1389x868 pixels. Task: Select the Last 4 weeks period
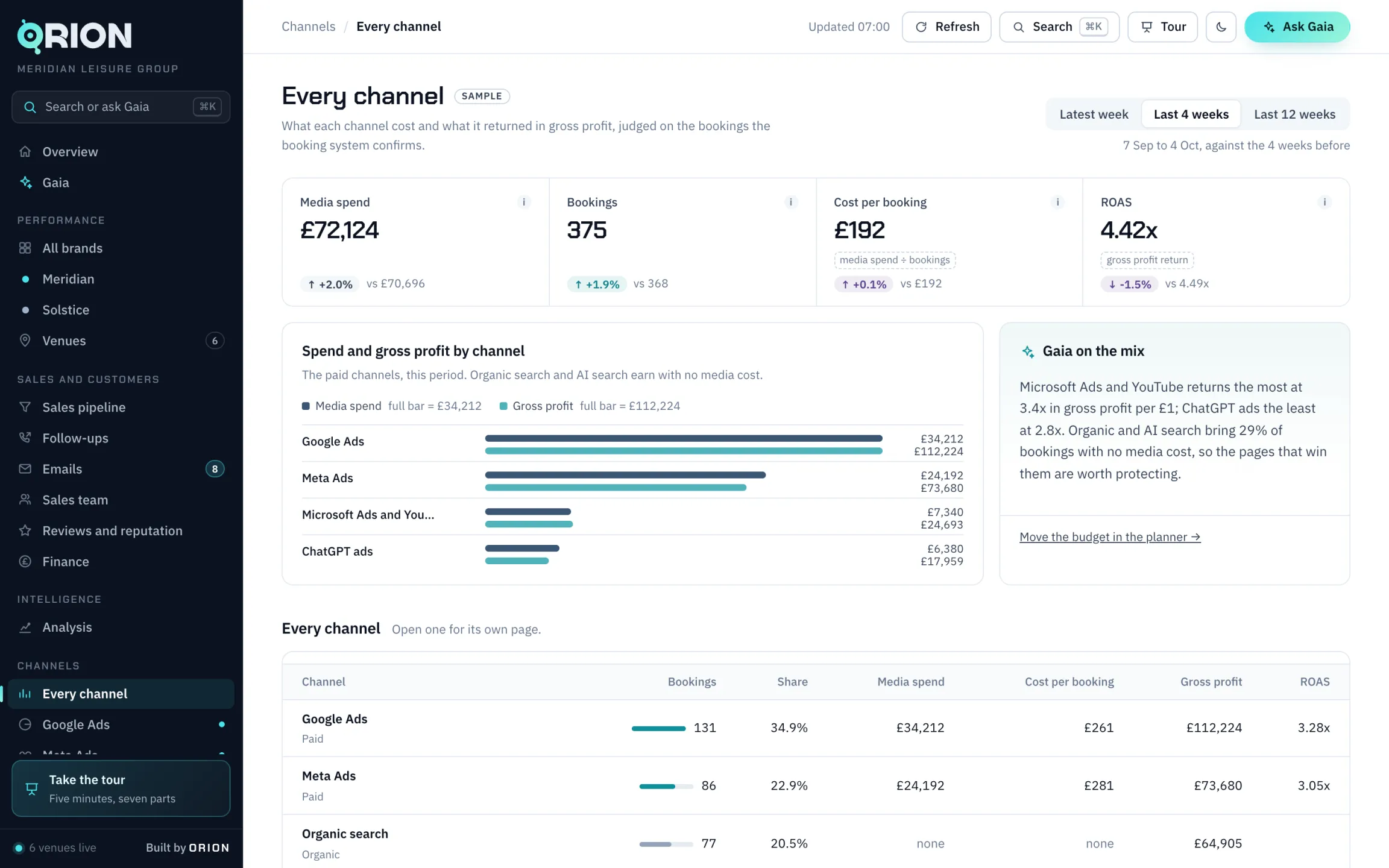[x=1191, y=114]
